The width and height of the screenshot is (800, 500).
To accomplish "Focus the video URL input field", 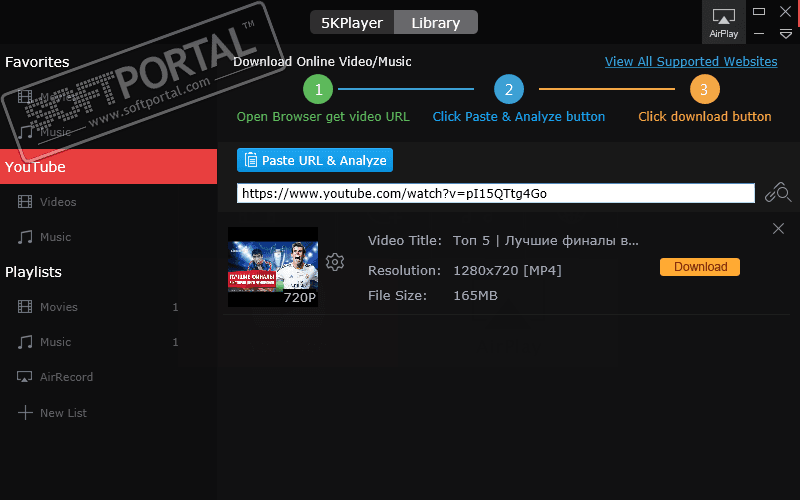I will pos(495,193).
